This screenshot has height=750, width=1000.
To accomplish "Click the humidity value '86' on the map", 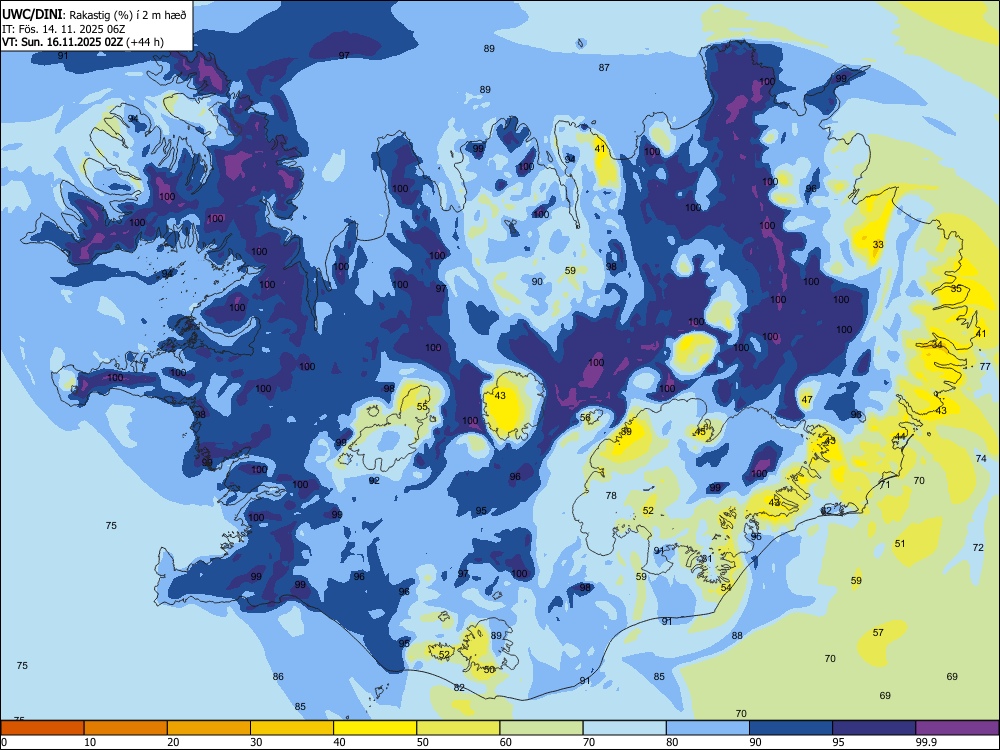I will point(278,677).
